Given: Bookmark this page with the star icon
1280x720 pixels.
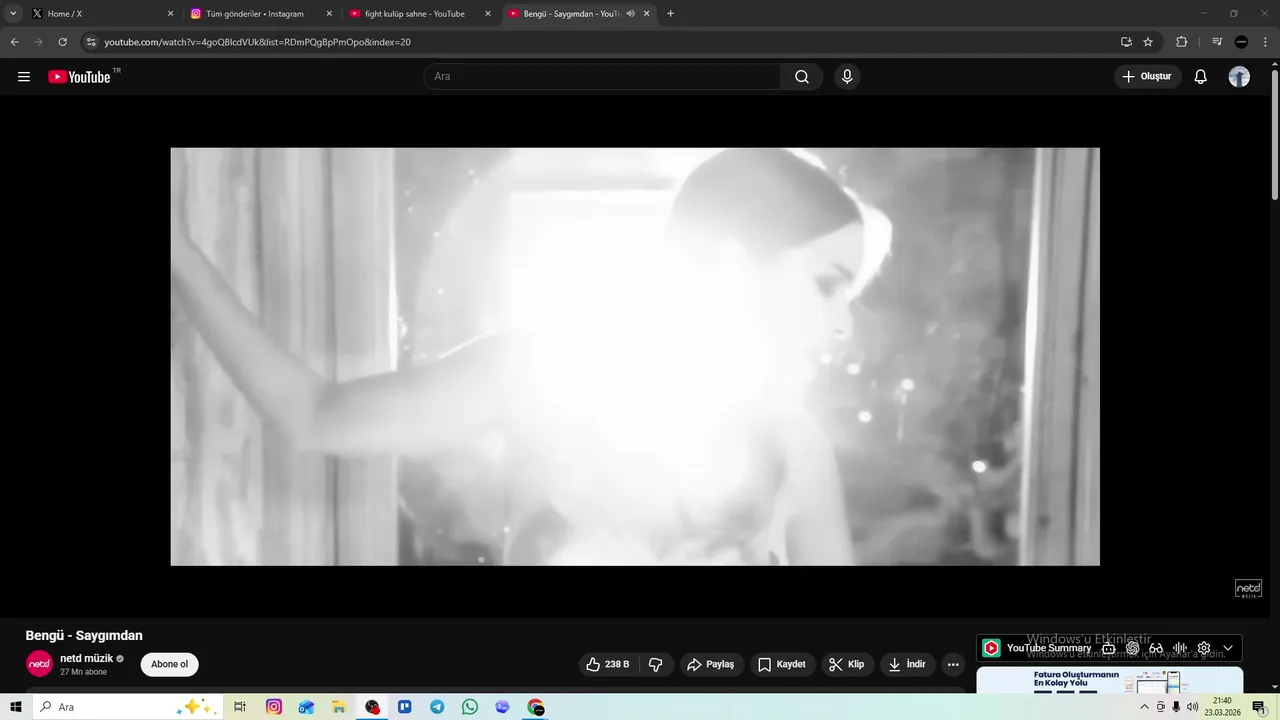Looking at the screenshot, I should coord(1148,42).
